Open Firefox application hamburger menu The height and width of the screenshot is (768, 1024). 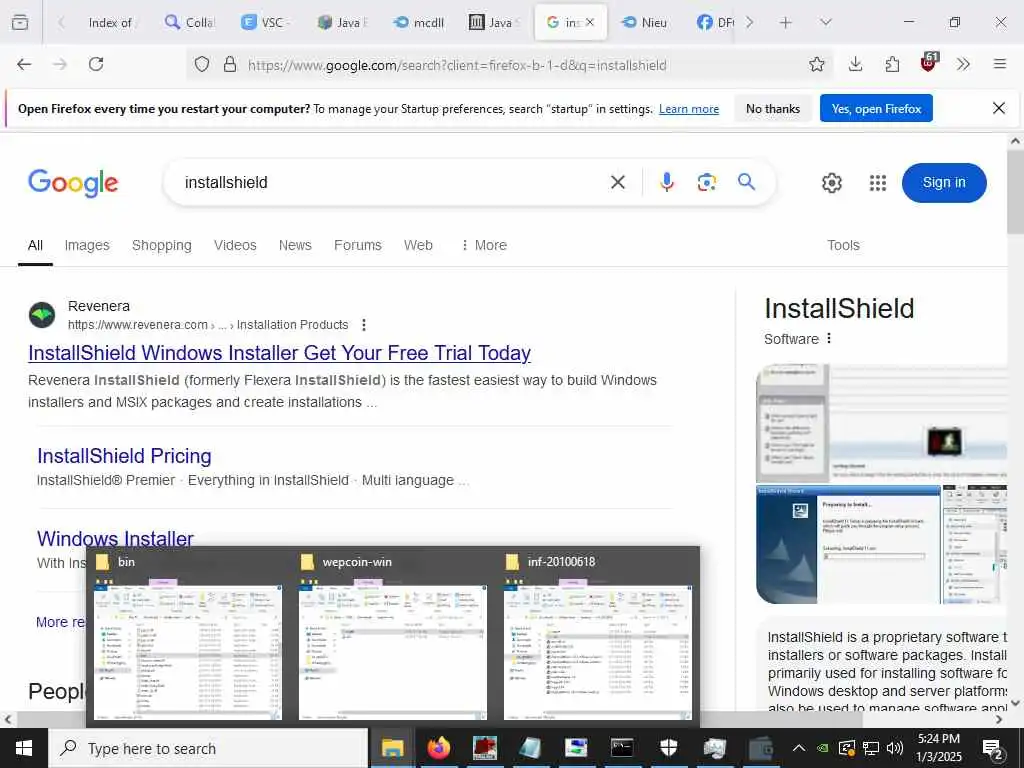[1000, 64]
